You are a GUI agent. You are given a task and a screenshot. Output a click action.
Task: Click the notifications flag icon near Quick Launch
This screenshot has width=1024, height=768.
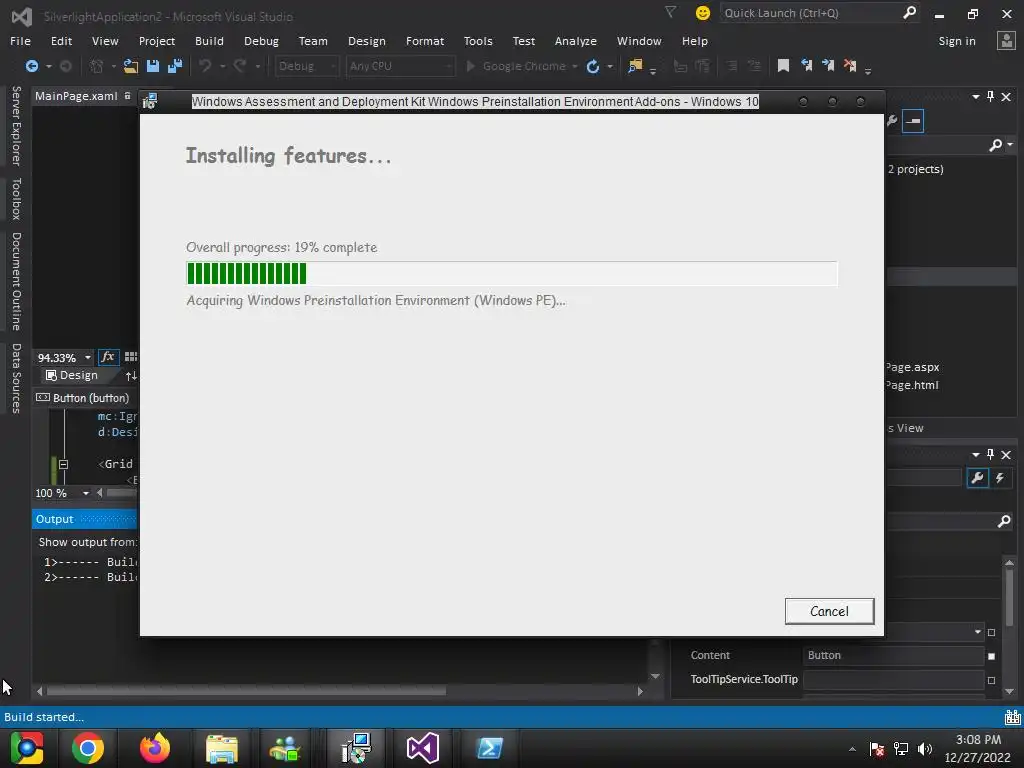[x=670, y=12]
